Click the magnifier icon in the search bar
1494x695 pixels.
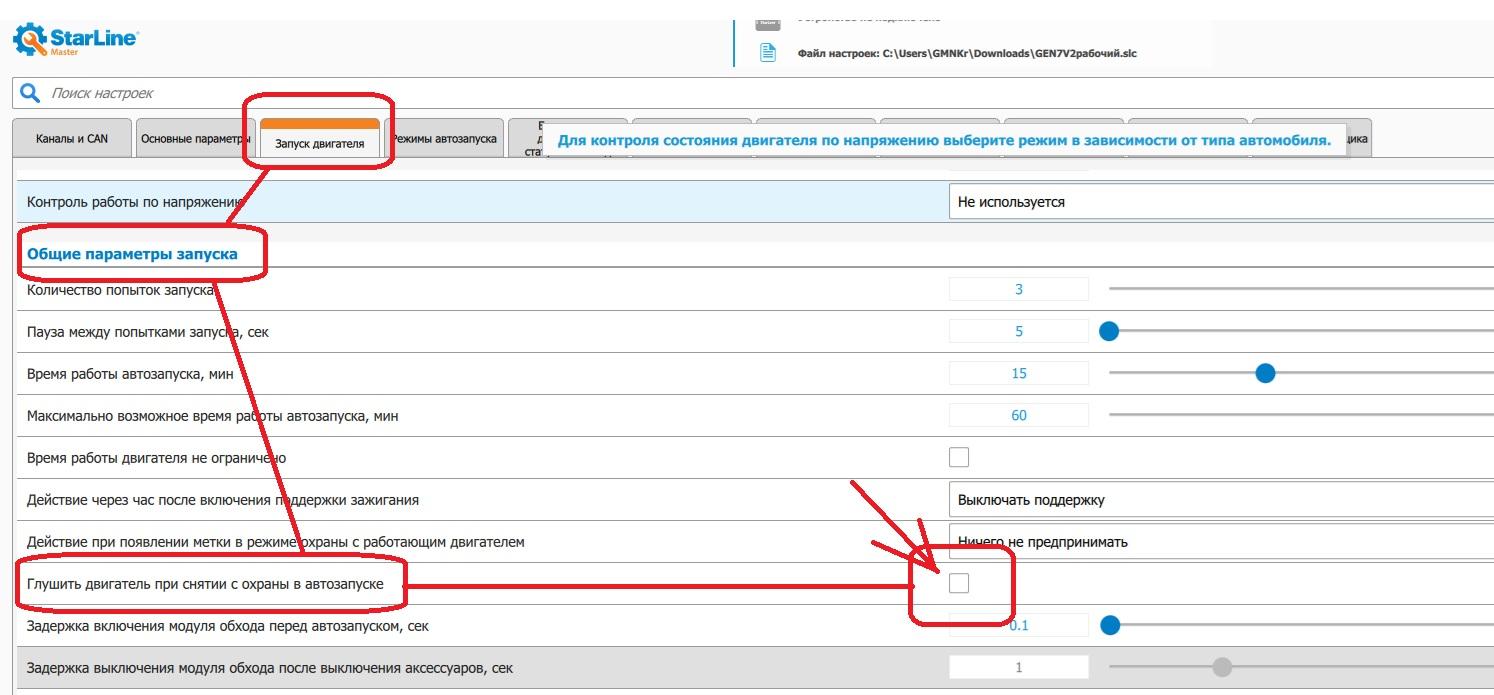coord(30,93)
